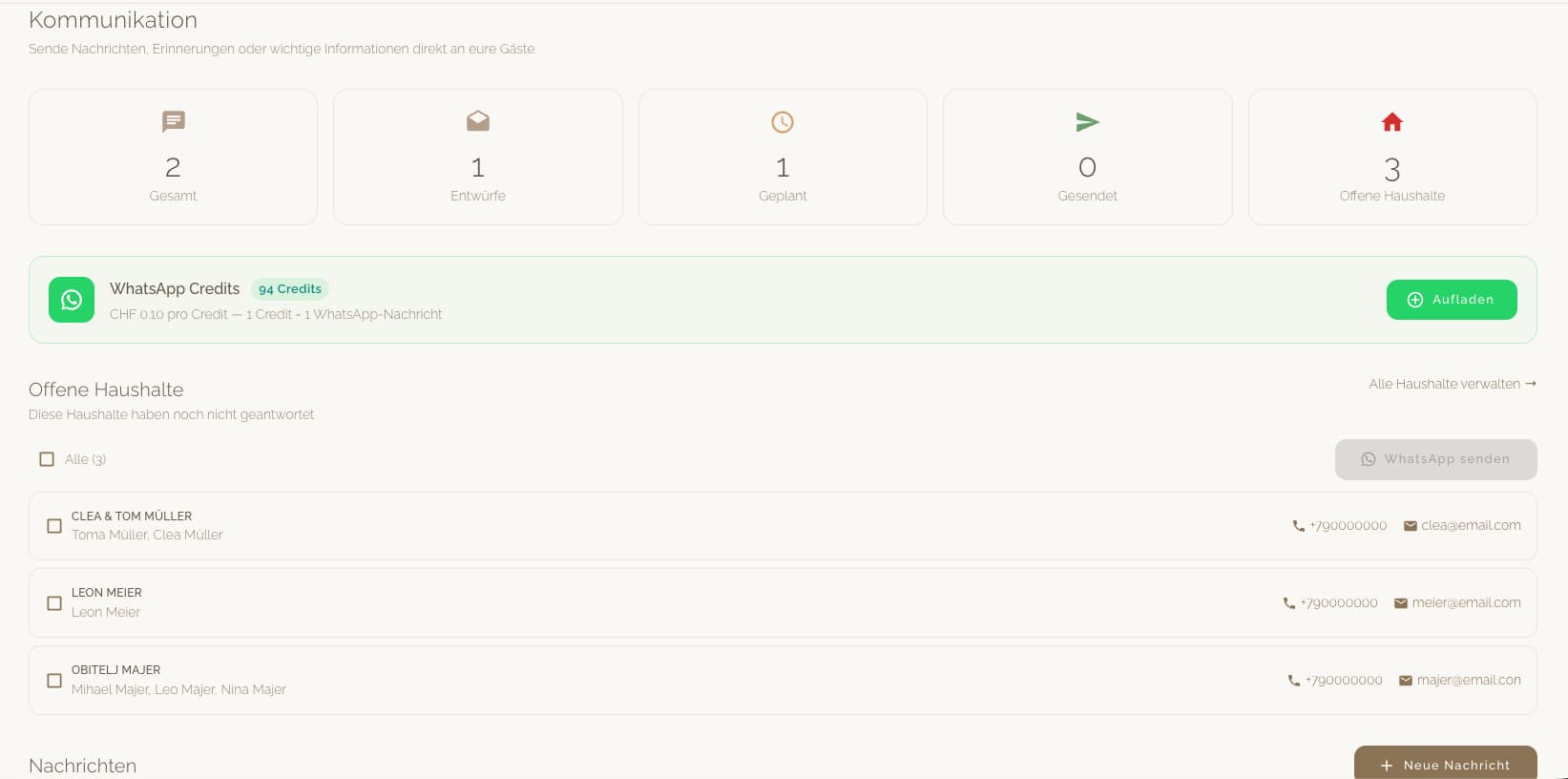Click the clock icon above Geplant
The width and height of the screenshot is (1568, 779).
click(x=783, y=122)
